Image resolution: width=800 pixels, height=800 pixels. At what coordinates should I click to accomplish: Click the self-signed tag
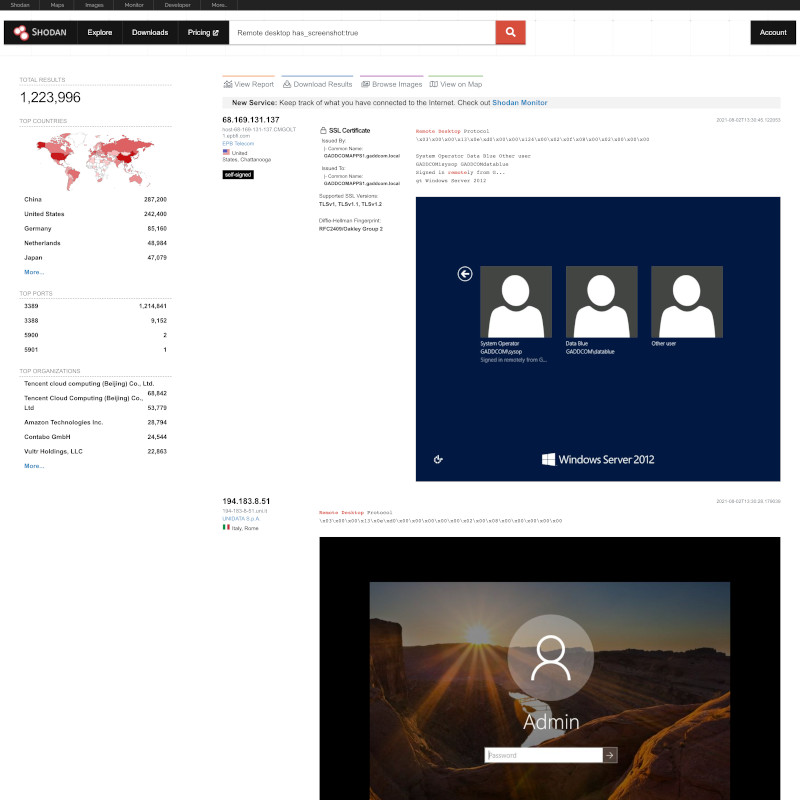238,174
